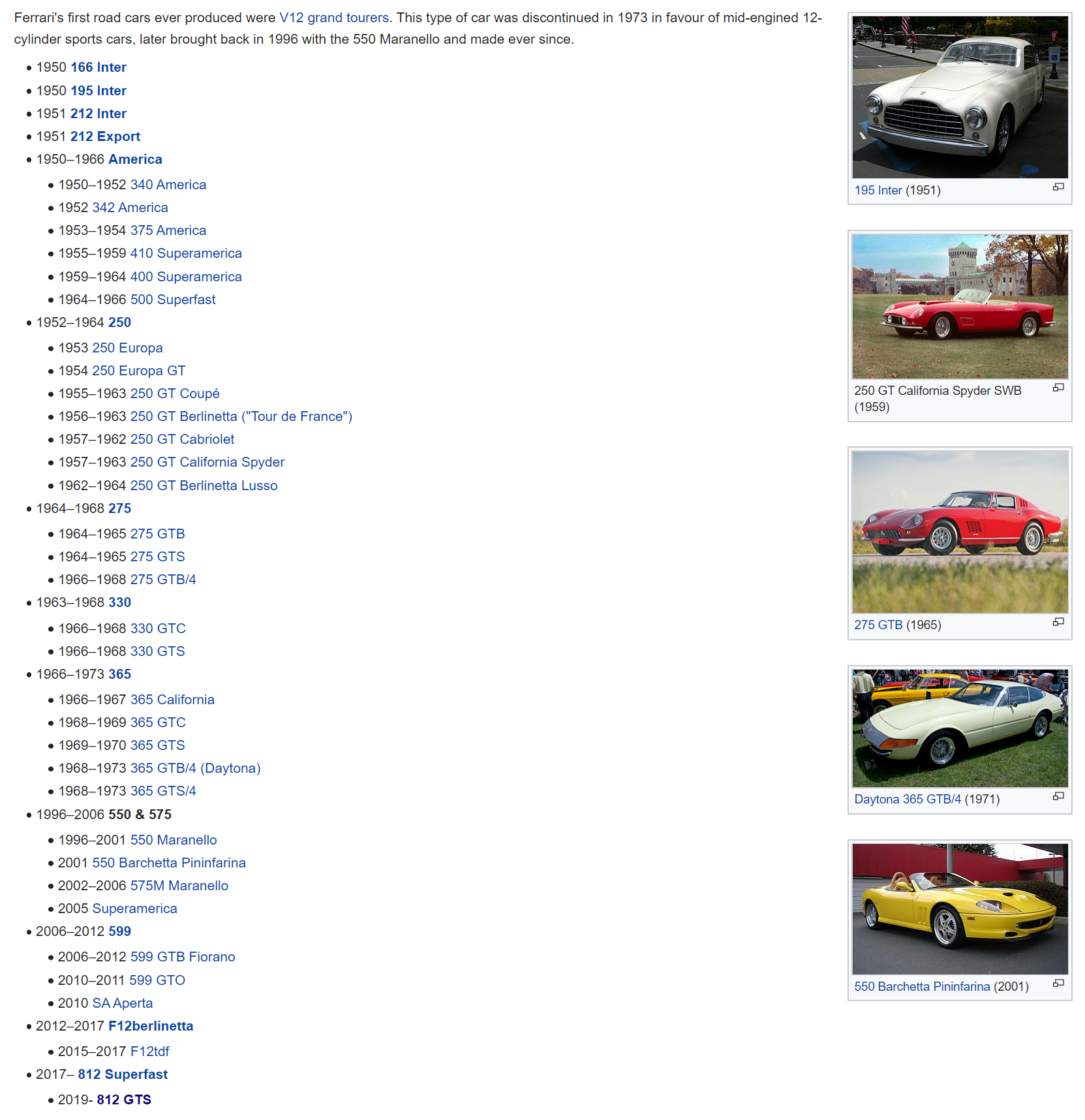This screenshot has width=1085, height=1120.
Task: Open the 365 GTS link
Action: (158, 745)
